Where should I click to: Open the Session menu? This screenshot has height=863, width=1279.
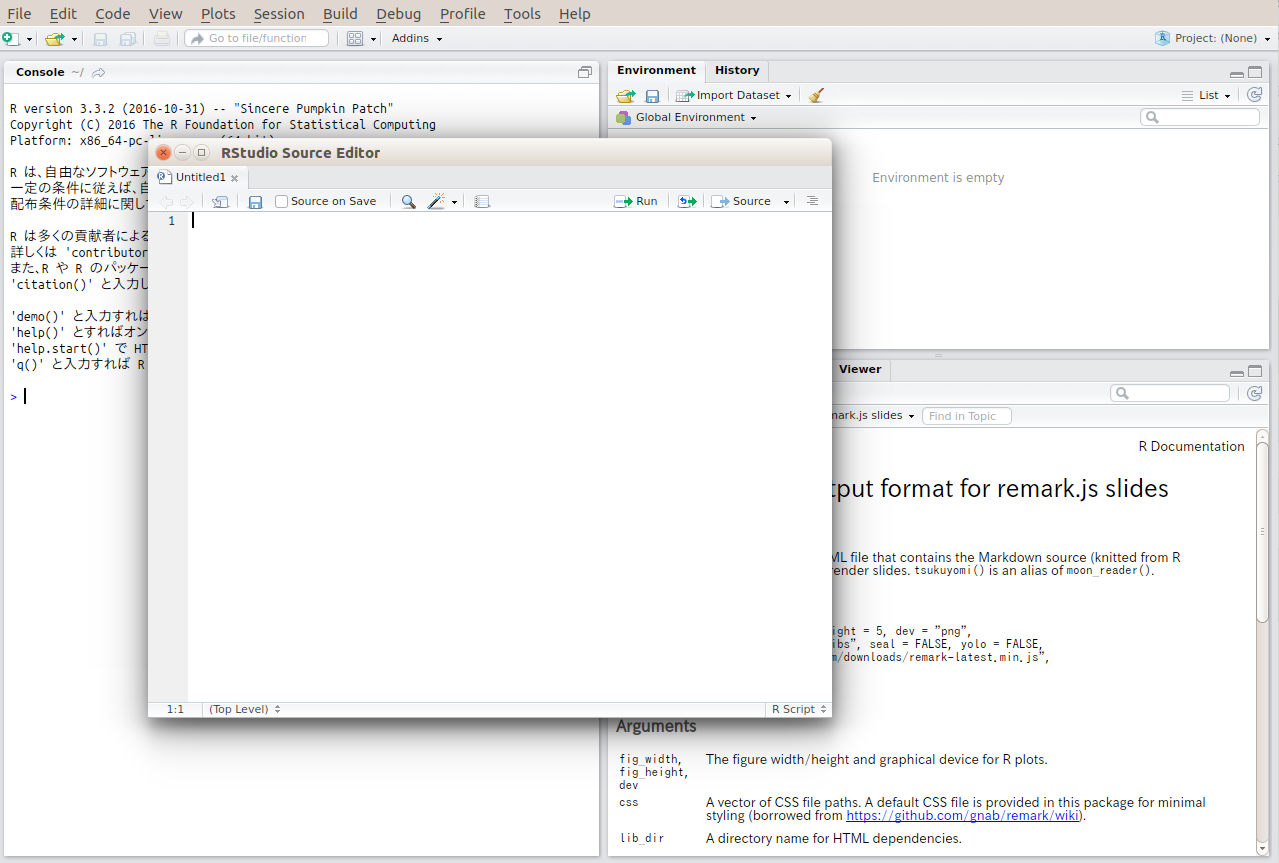tap(278, 13)
